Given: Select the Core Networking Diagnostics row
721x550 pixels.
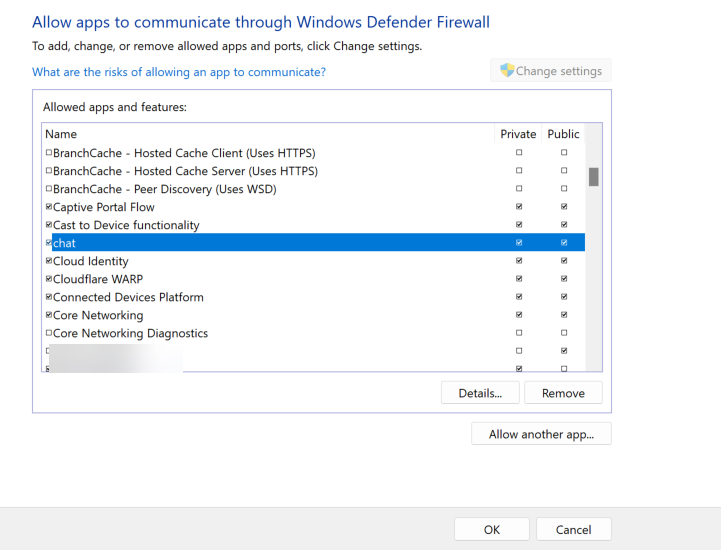Looking at the screenshot, I should 315,333.
